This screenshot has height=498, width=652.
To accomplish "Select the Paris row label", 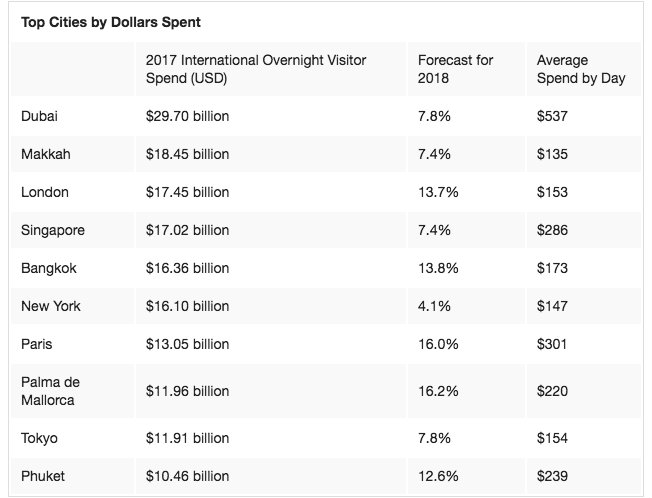I will [x=36, y=344].
